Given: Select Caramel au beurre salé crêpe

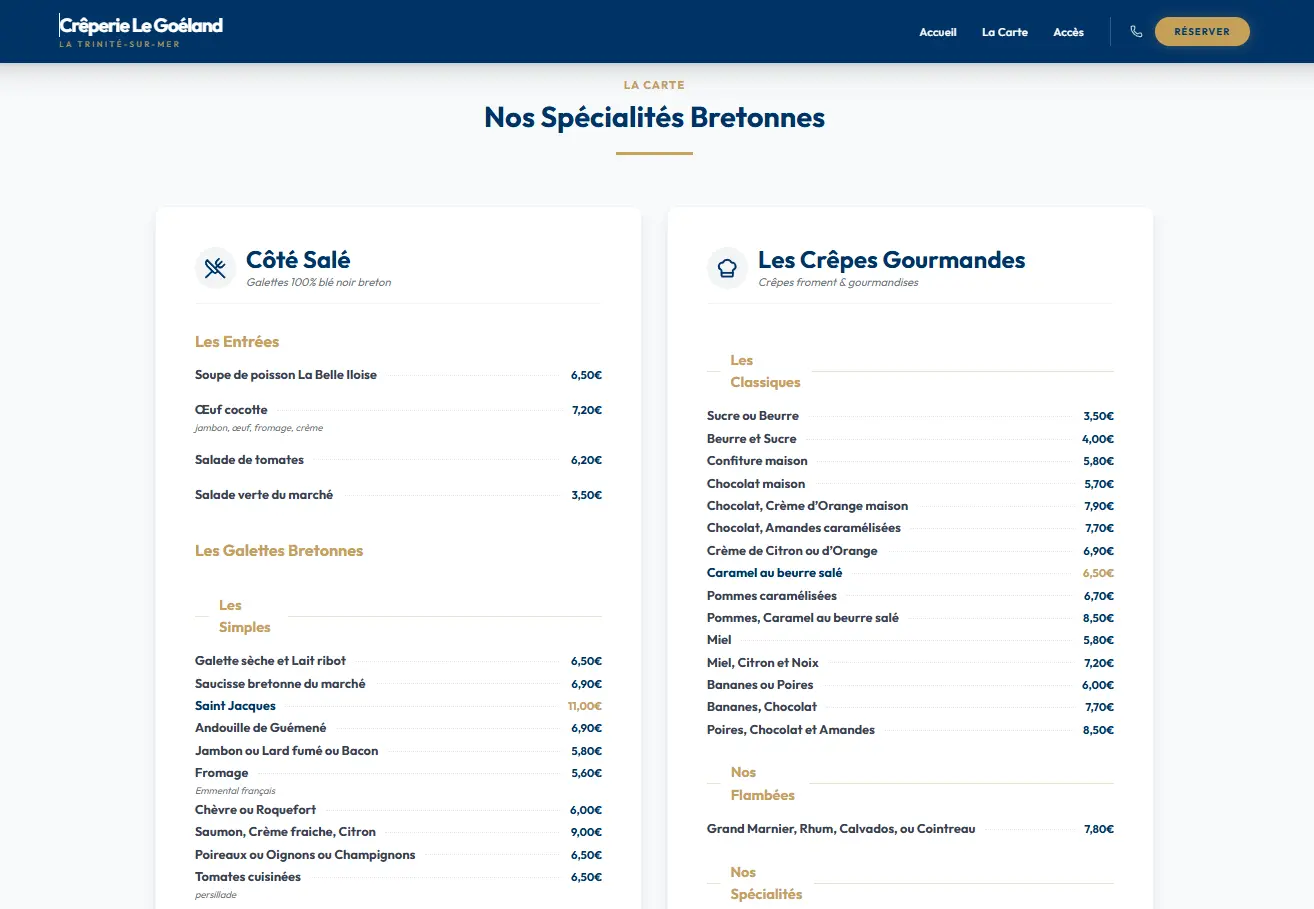Looking at the screenshot, I should (774, 573).
